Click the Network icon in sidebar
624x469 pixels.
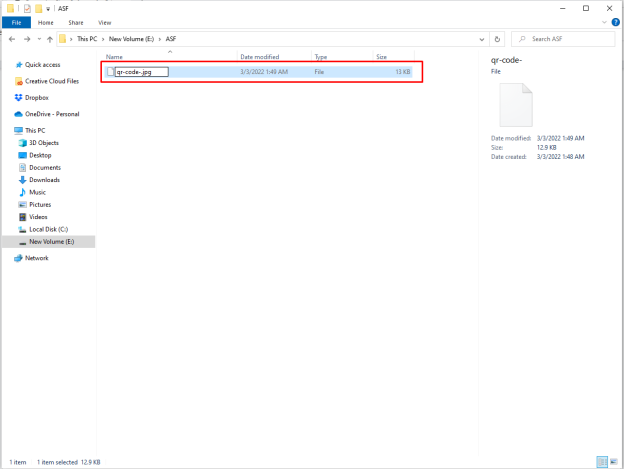tap(18, 258)
